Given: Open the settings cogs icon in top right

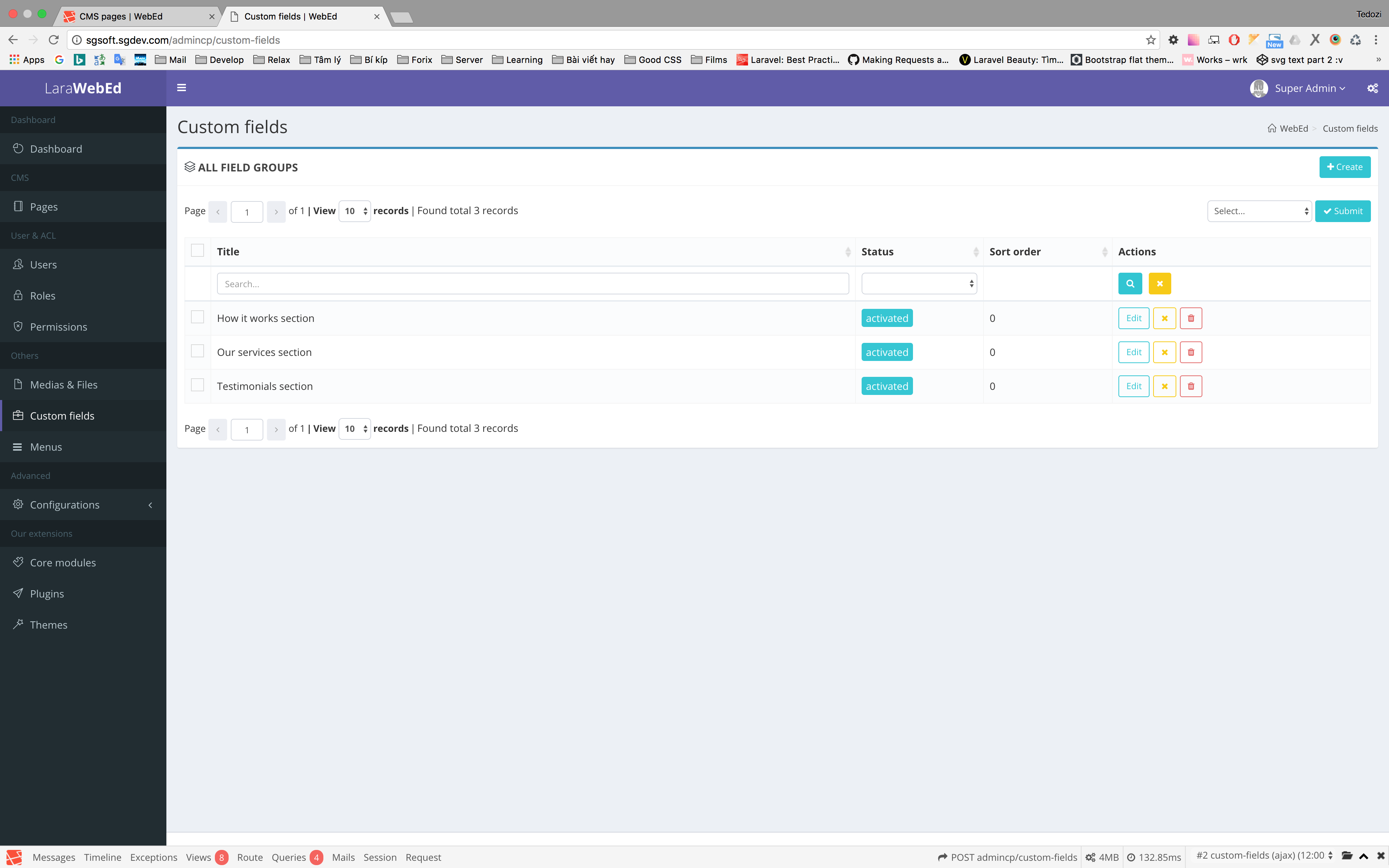Looking at the screenshot, I should tap(1372, 88).
